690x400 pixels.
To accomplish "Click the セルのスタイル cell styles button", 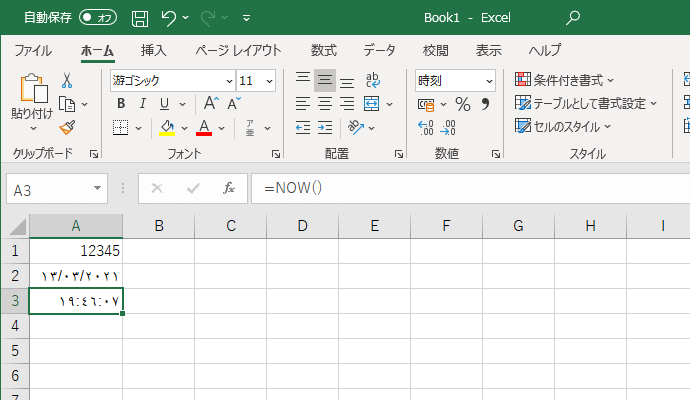I will tap(564, 127).
